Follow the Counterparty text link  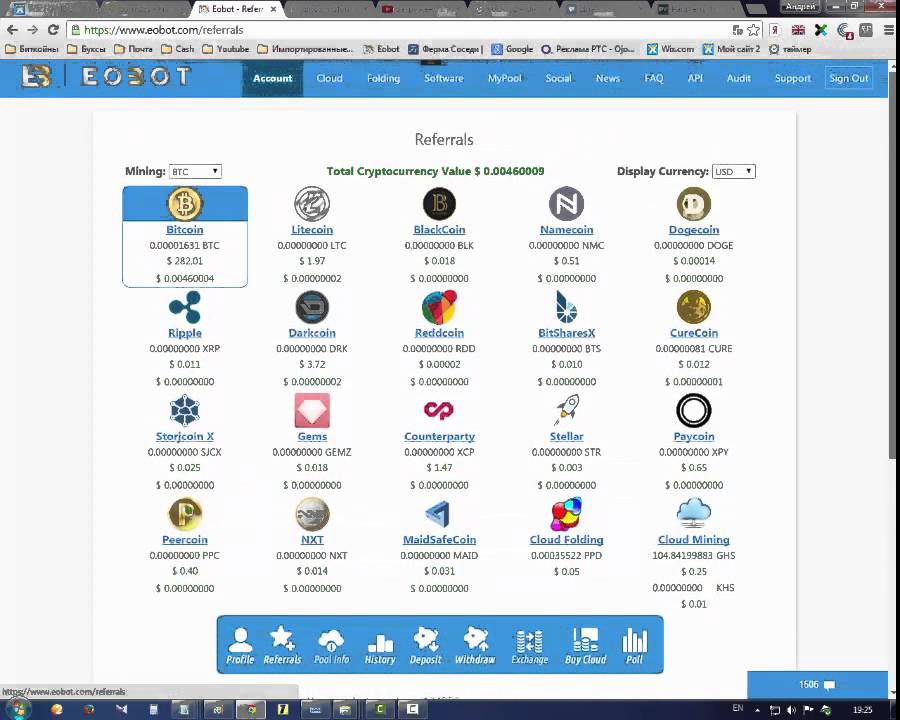click(439, 436)
